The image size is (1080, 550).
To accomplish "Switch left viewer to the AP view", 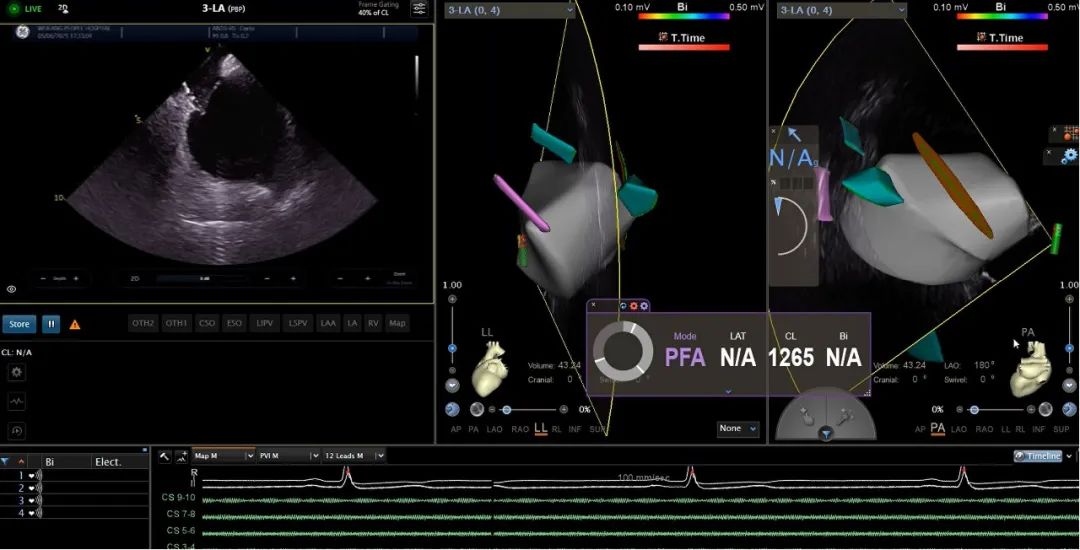I will (x=456, y=429).
